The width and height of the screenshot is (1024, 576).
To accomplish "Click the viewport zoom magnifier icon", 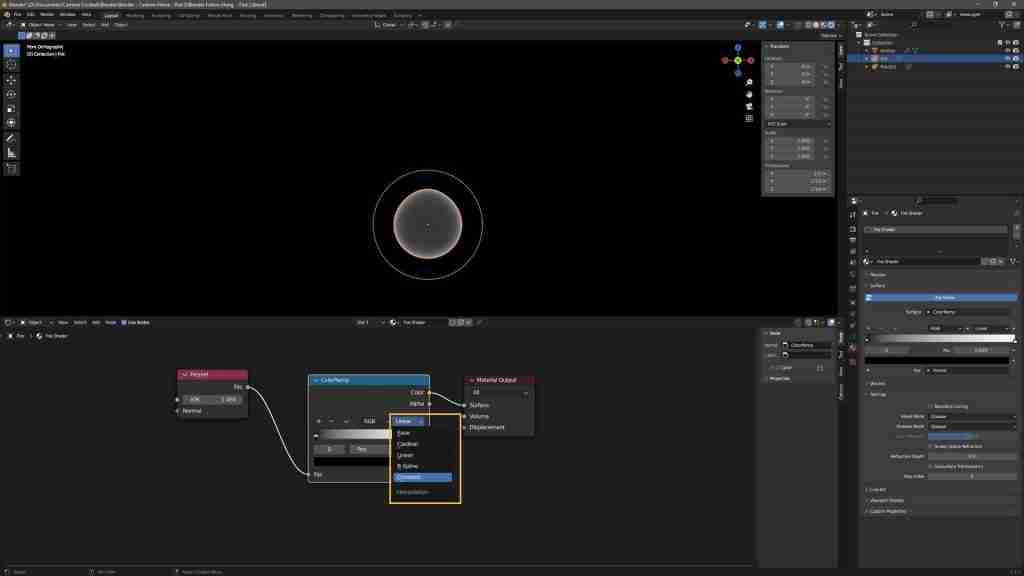I will click(x=749, y=82).
